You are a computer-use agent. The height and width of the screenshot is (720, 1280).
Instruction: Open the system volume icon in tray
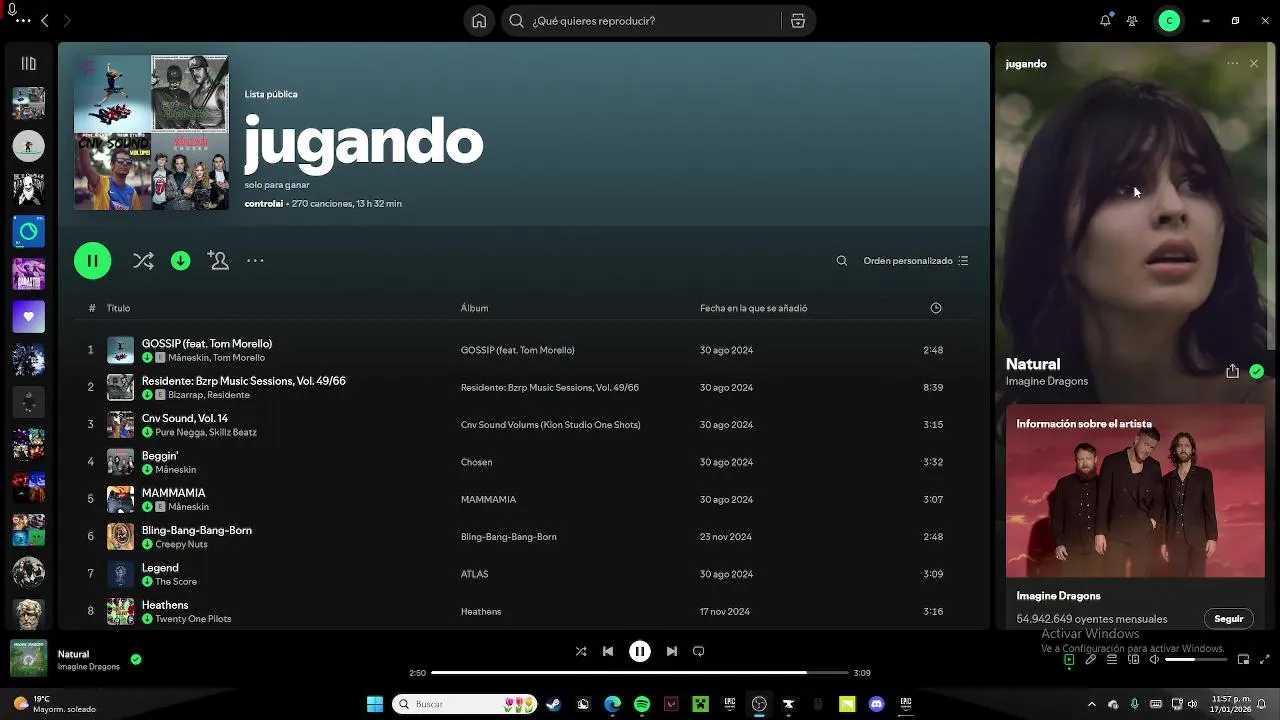pyautogui.click(x=1192, y=704)
